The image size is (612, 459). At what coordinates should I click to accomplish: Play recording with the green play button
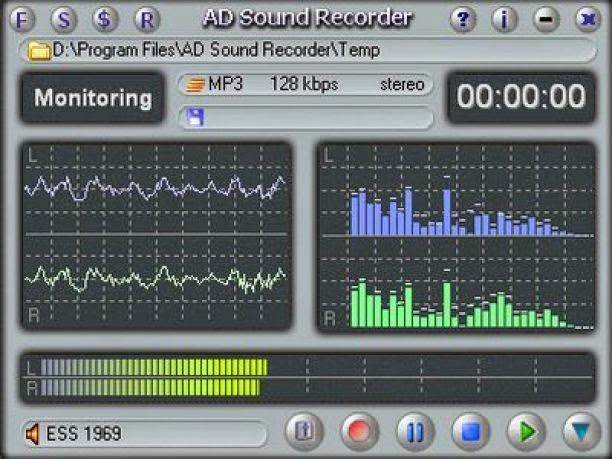point(522,432)
